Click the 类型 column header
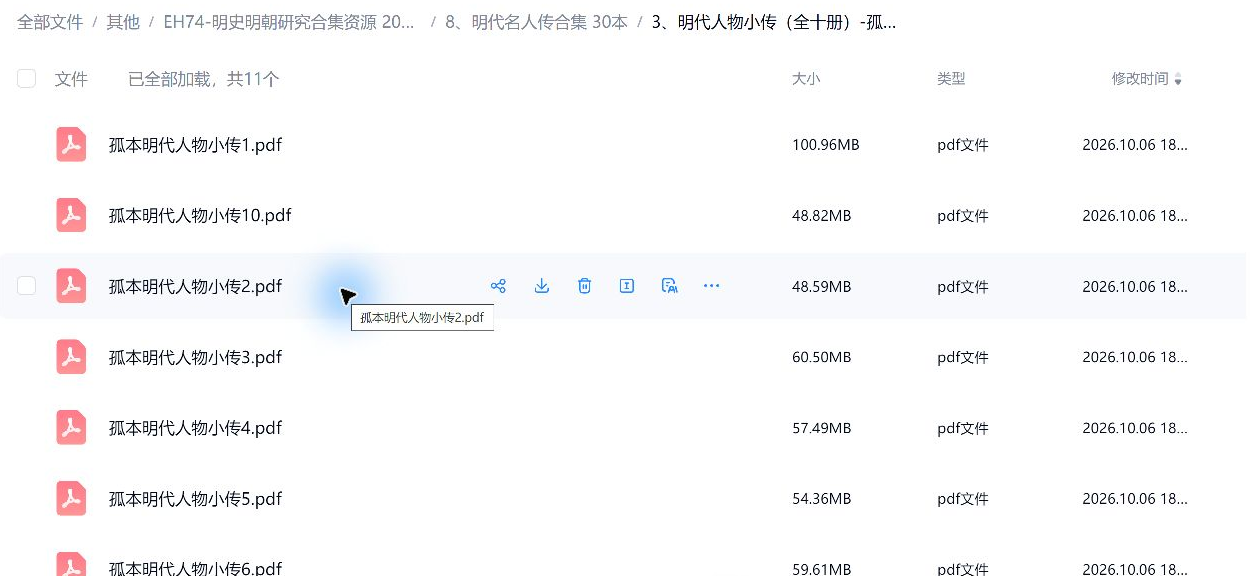Viewport: 1250px width, 576px height. tap(951, 79)
